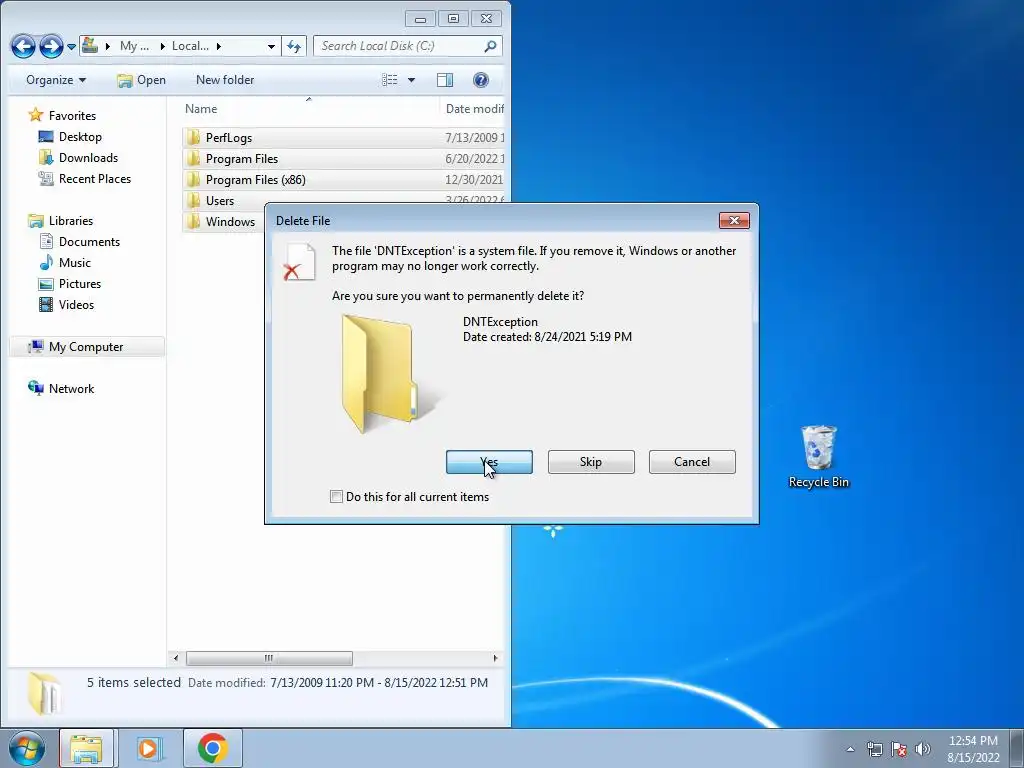1024x768 pixels.
Task: Click the volume speaker tray icon
Action: tap(923, 749)
